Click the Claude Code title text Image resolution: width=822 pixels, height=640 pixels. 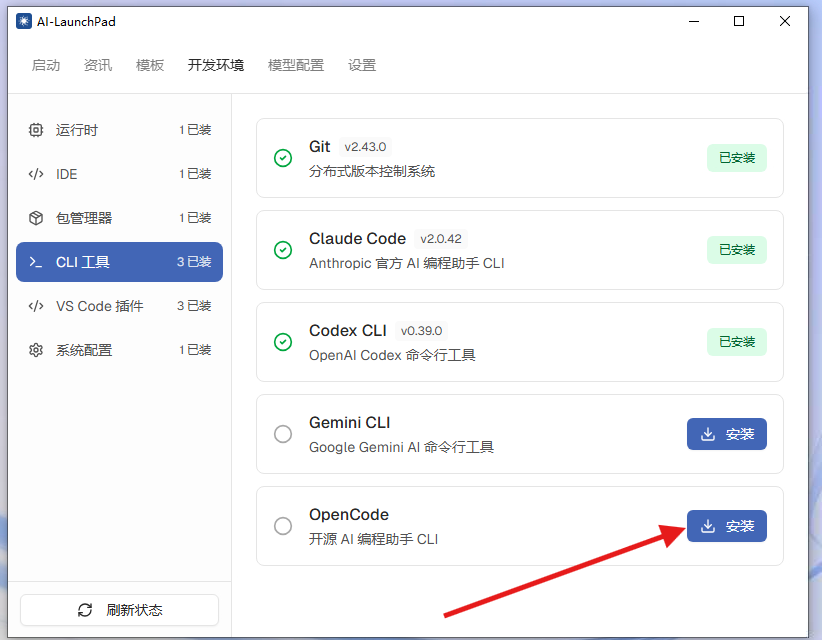(x=358, y=239)
